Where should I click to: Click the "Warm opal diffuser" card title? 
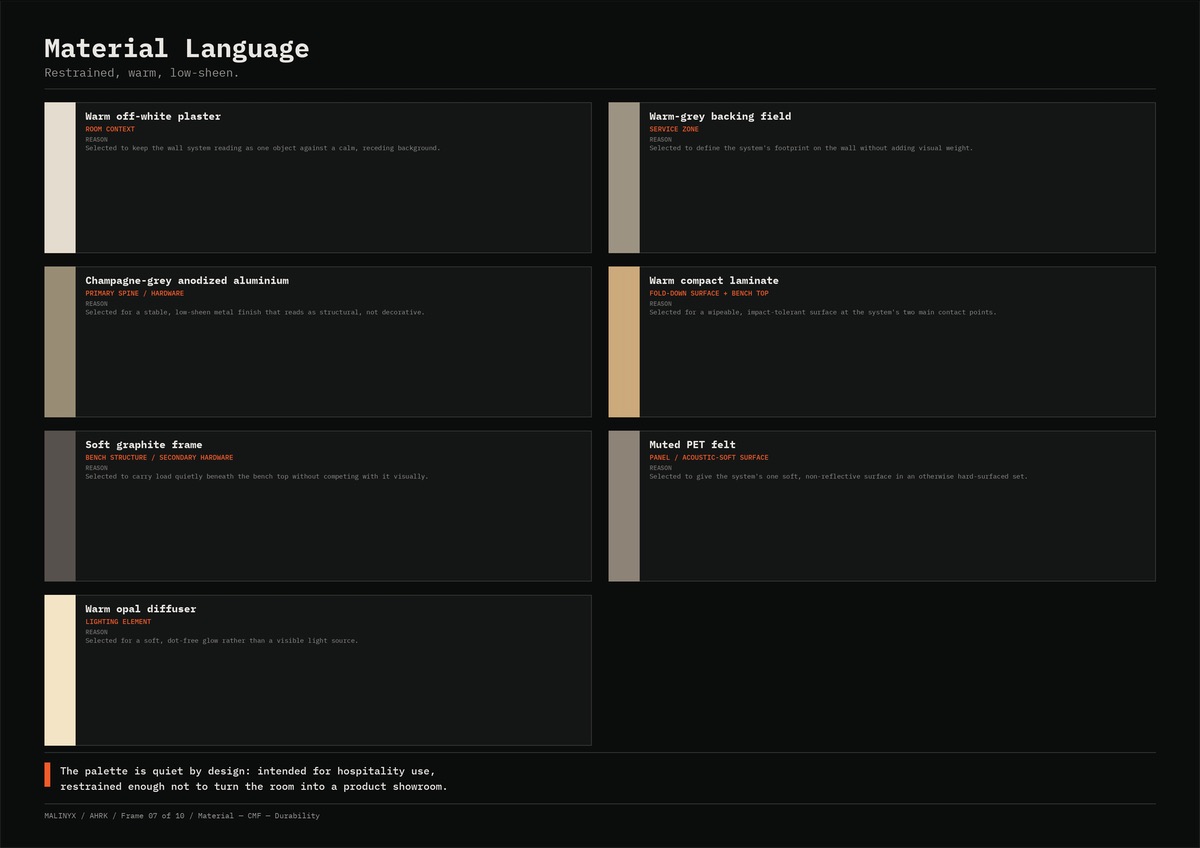point(141,608)
